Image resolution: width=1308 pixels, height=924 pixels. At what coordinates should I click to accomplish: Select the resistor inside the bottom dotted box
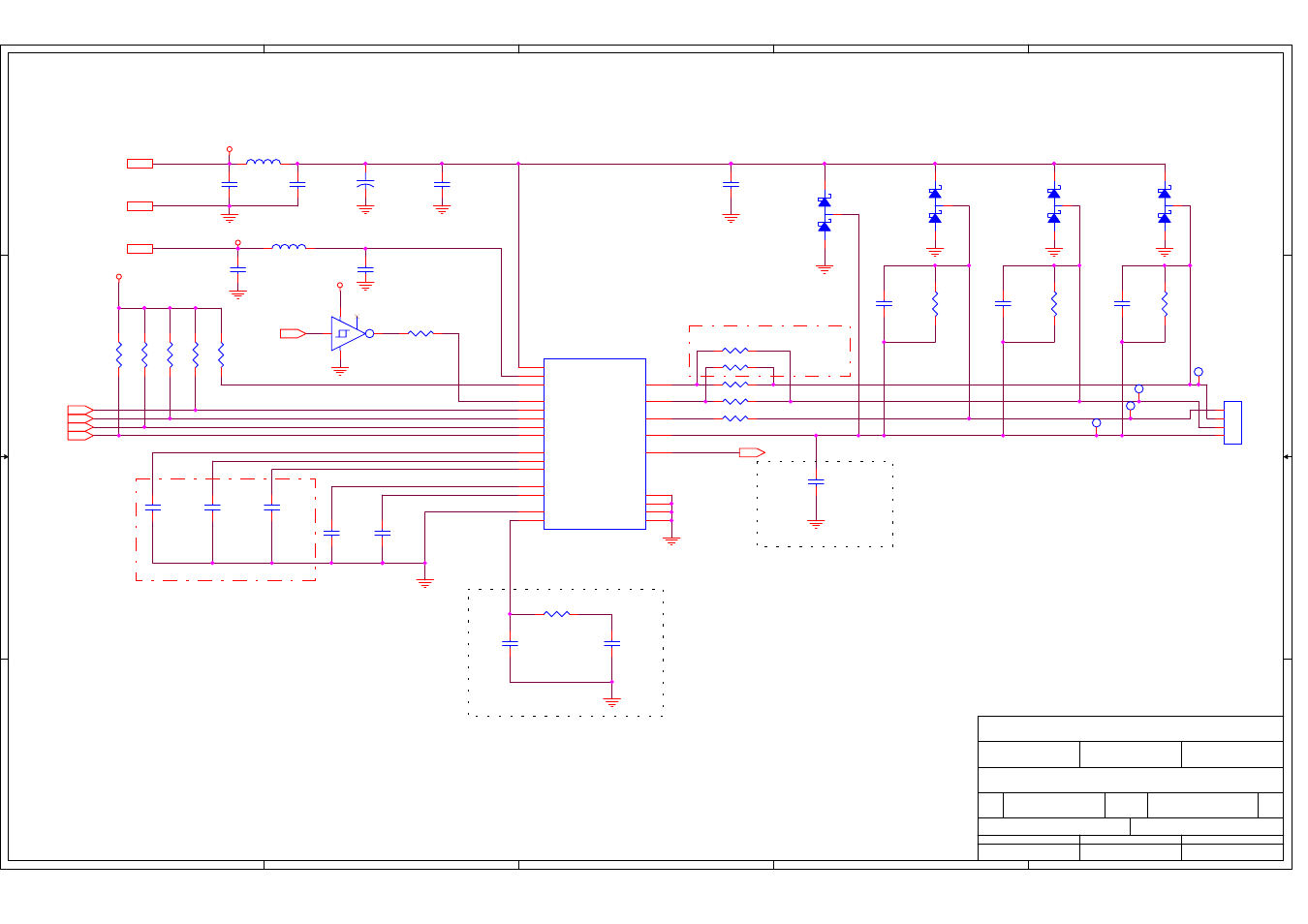[557, 614]
